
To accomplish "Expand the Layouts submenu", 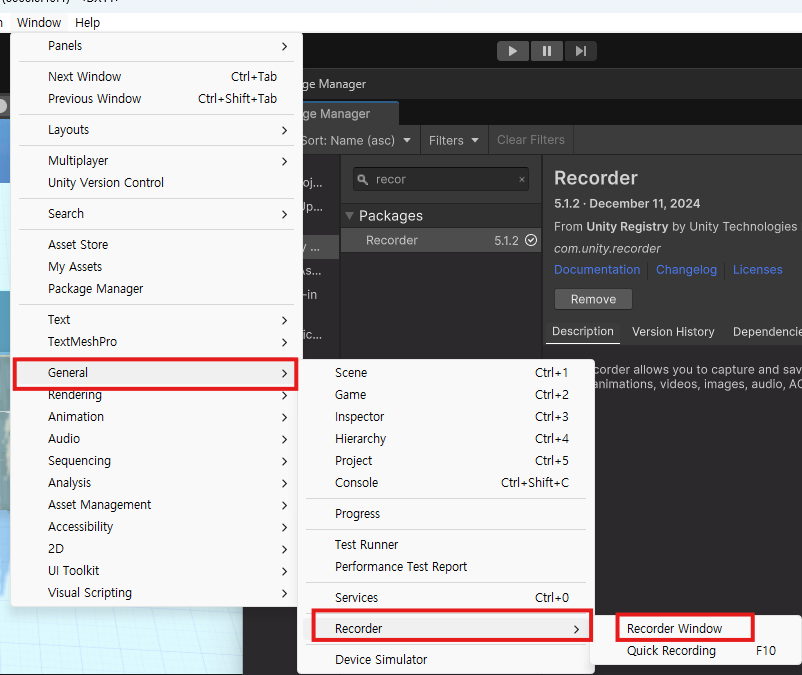I will (157, 130).
